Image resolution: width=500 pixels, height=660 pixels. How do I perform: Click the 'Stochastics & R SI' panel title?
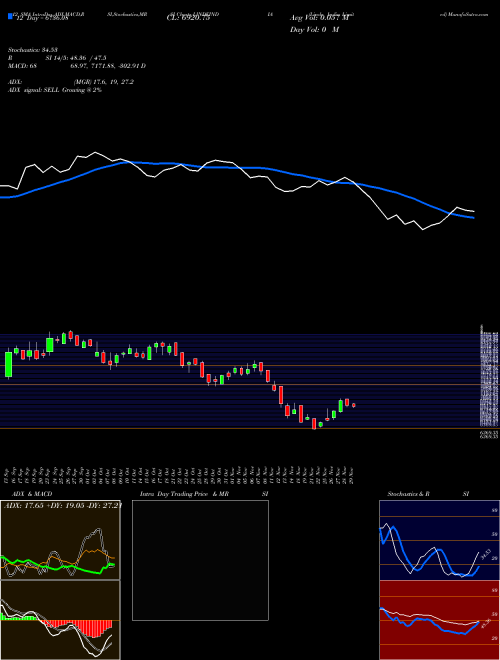coord(428,494)
